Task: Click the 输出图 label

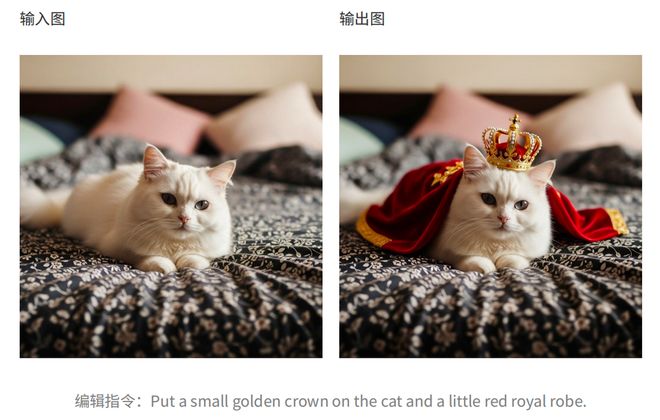Action: tap(362, 19)
